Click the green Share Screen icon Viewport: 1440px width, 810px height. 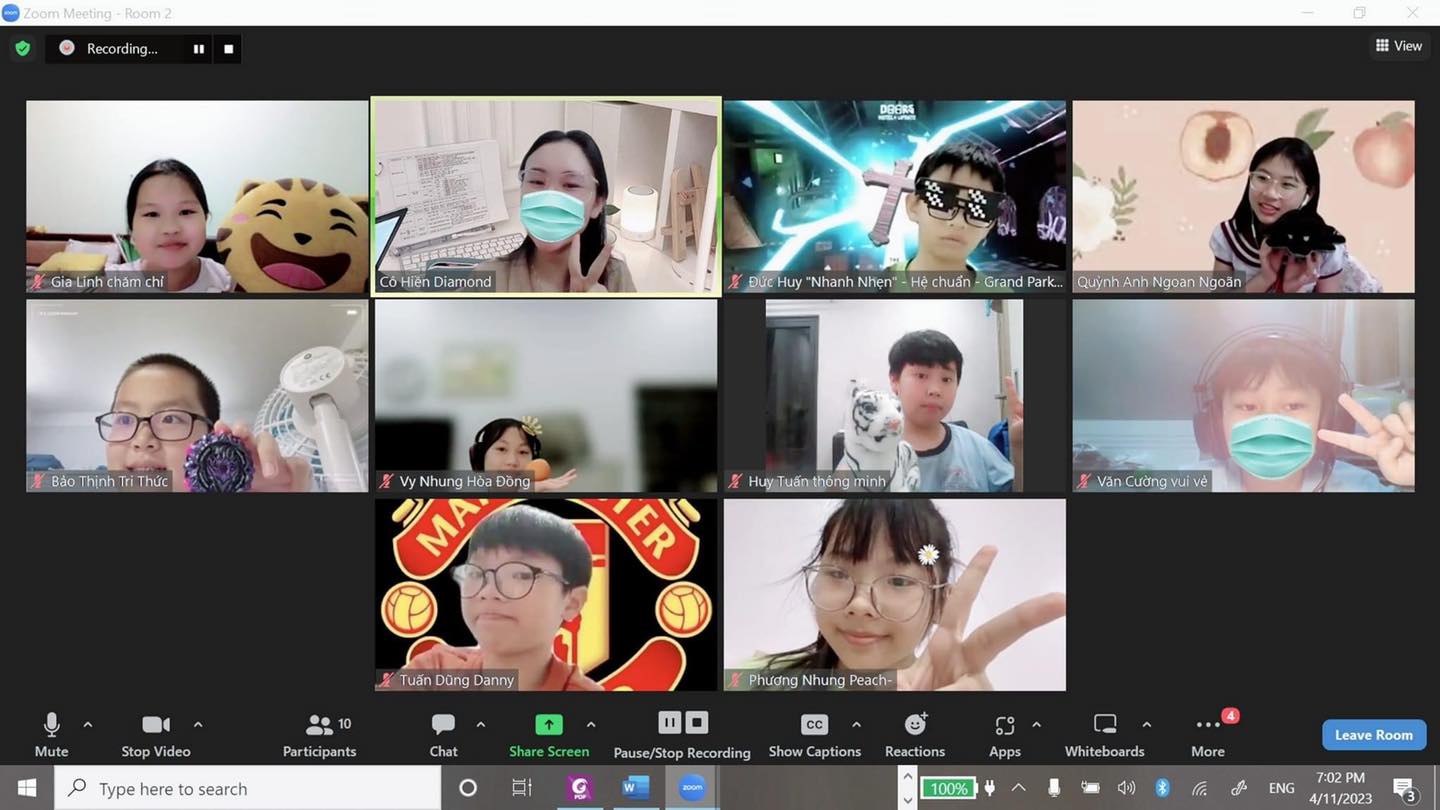point(549,725)
